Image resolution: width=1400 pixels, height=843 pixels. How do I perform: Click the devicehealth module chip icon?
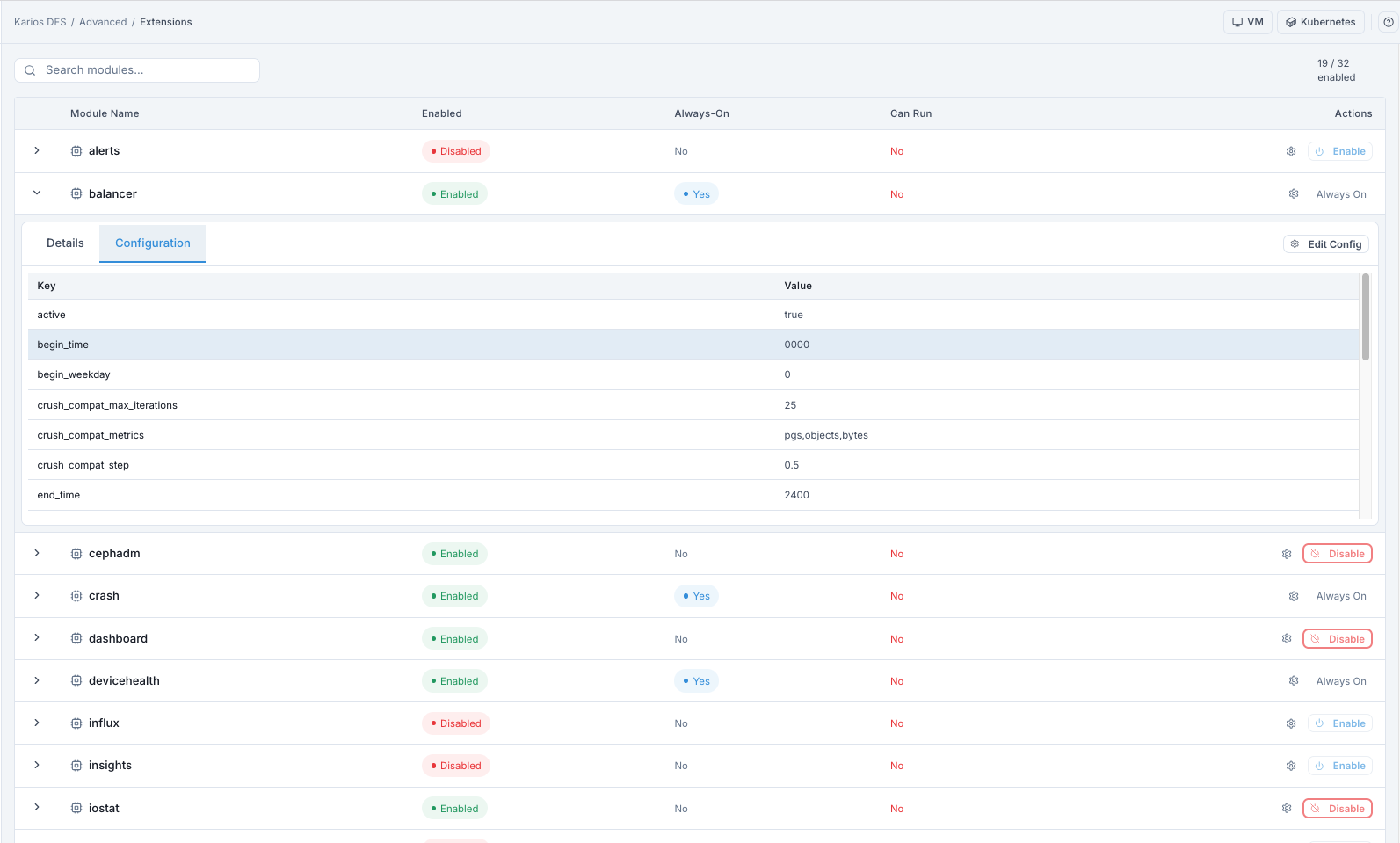tap(76, 680)
